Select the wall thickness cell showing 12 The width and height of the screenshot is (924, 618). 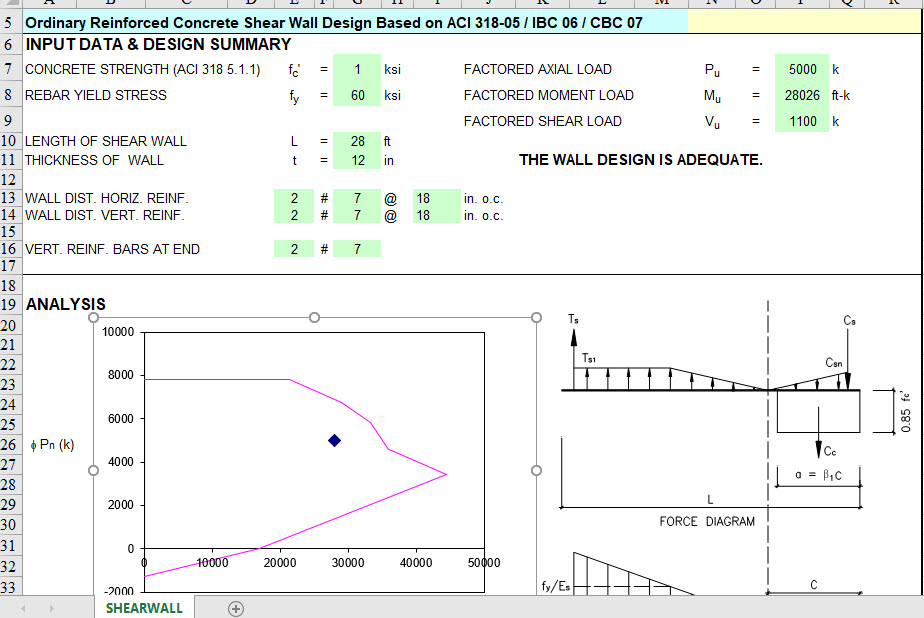click(357, 160)
